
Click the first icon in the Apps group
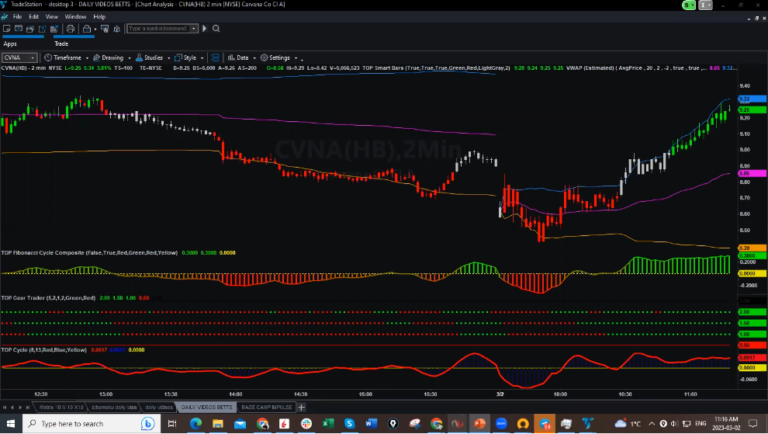(x=8, y=30)
